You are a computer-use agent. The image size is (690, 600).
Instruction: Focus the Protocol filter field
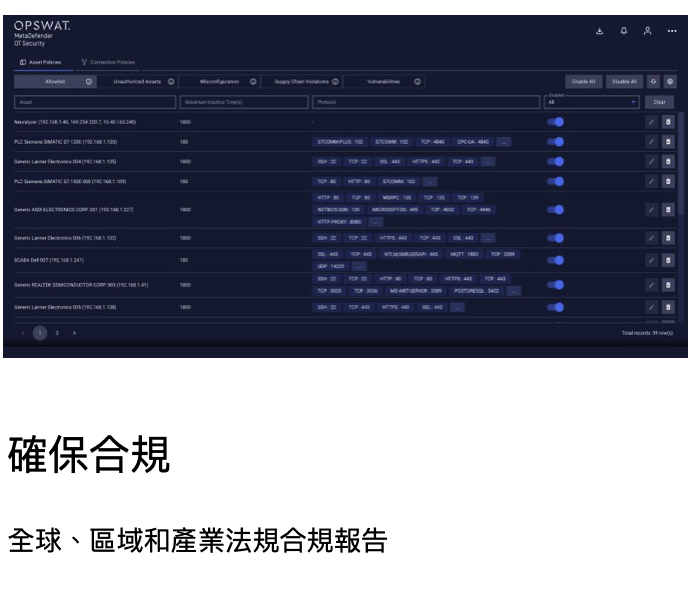coord(426,102)
